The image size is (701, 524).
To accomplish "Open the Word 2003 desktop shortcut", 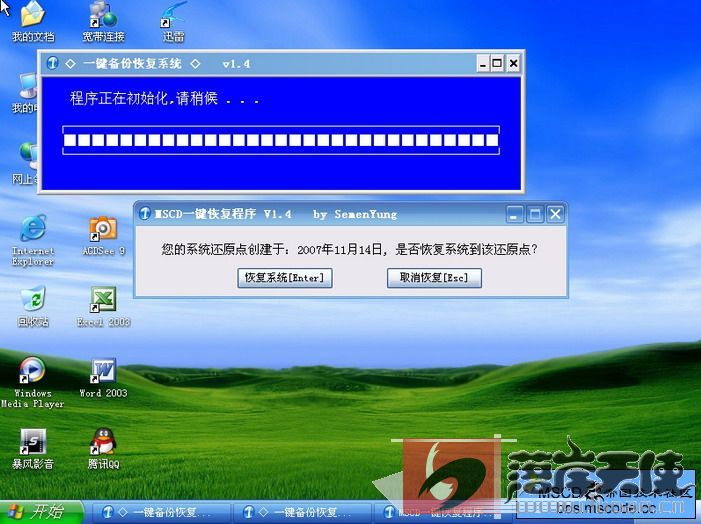I will [x=103, y=378].
